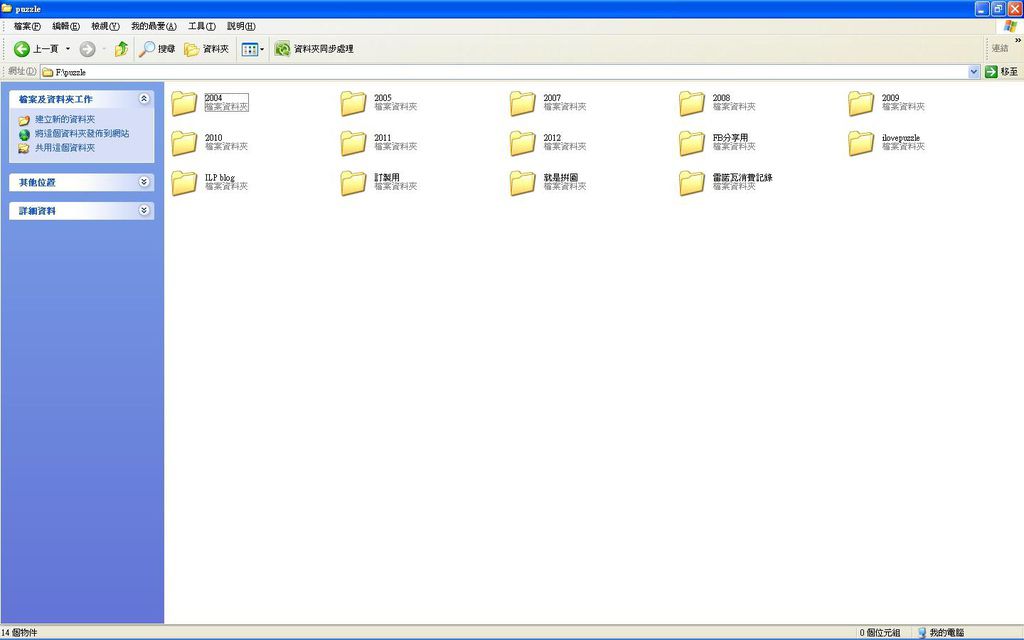
Task: Expand the 其他位置 panel
Action: click(144, 182)
